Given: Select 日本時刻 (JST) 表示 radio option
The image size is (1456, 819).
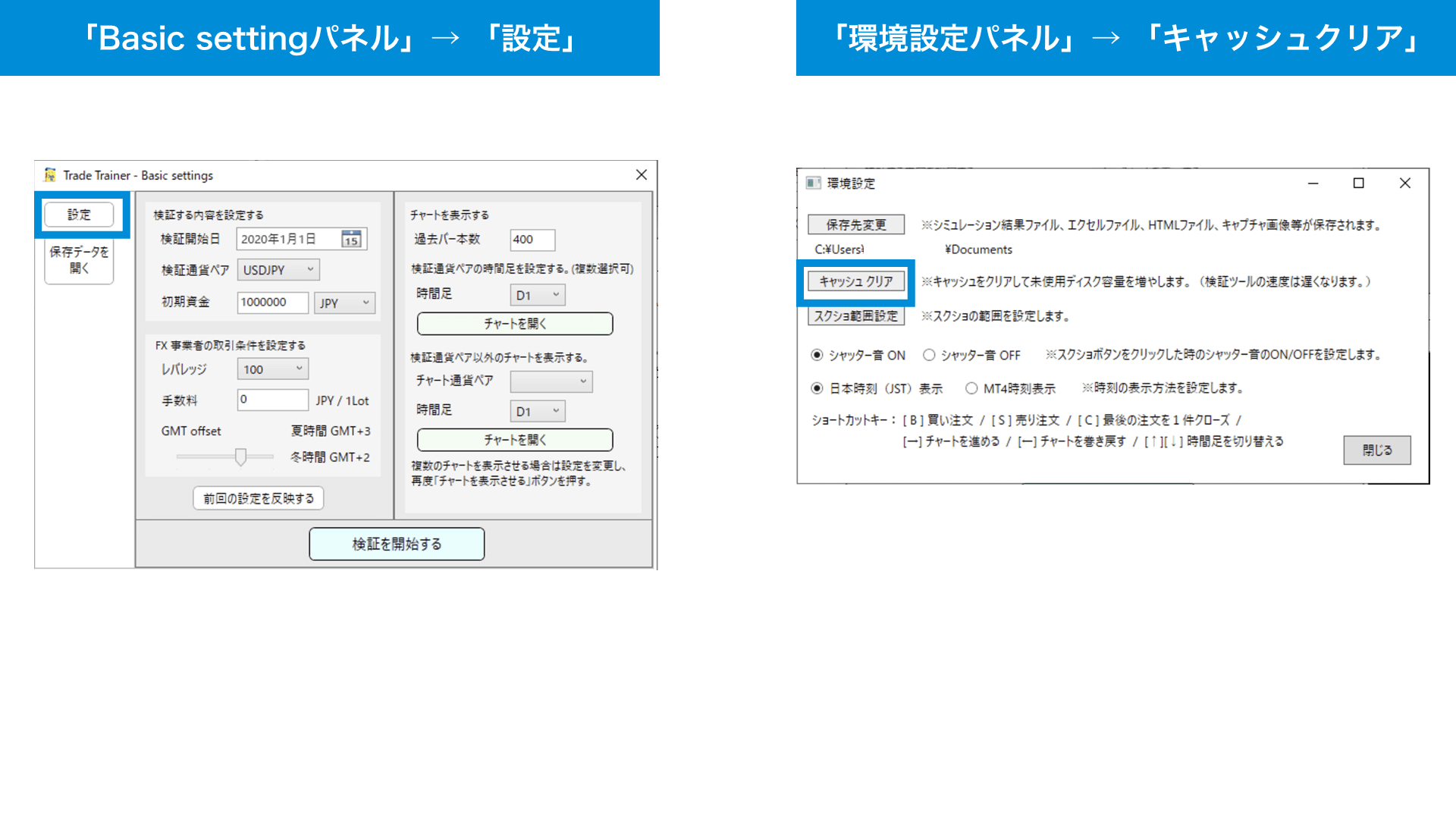Looking at the screenshot, I should coord(817,388).
